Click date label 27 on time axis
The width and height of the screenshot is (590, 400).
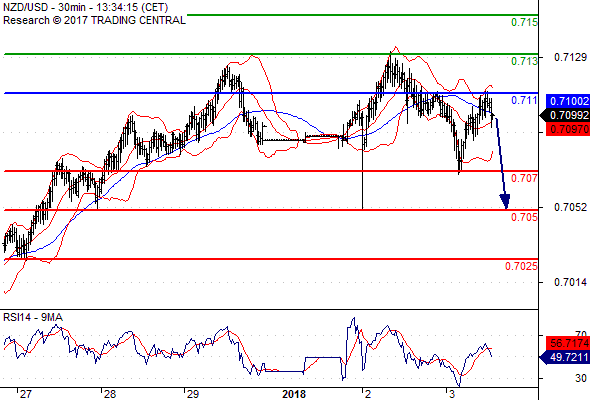[26, 394]
